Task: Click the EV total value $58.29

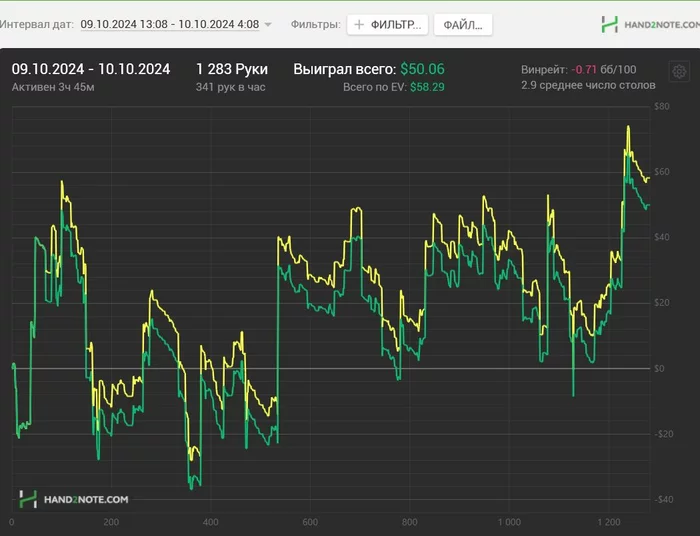Action: click(x=427, y=87)
